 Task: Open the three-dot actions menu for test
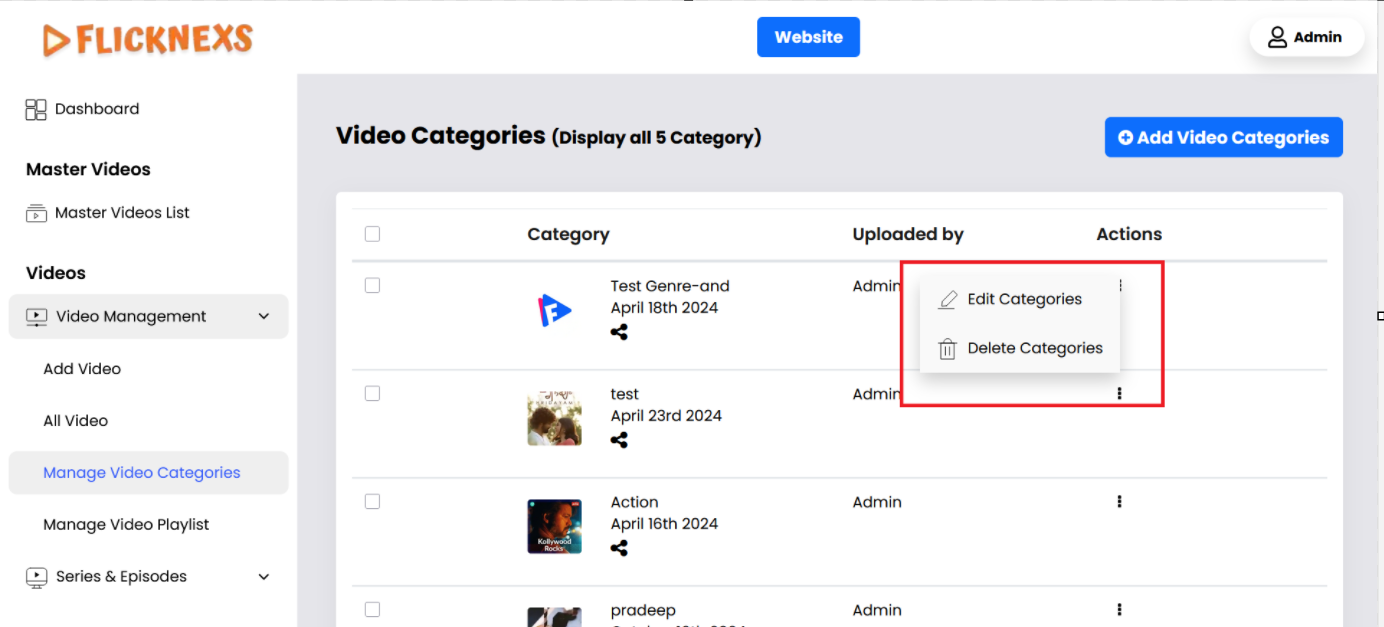pyautogui.click(x=1119, y=394)
